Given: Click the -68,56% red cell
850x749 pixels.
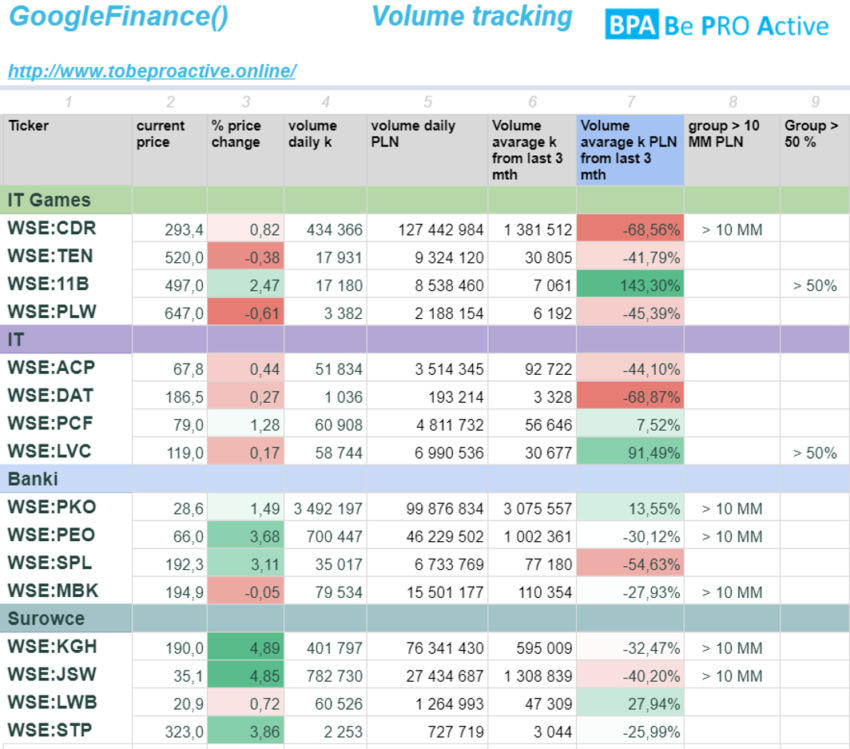Looking at the screenshot, I should 630,229.
